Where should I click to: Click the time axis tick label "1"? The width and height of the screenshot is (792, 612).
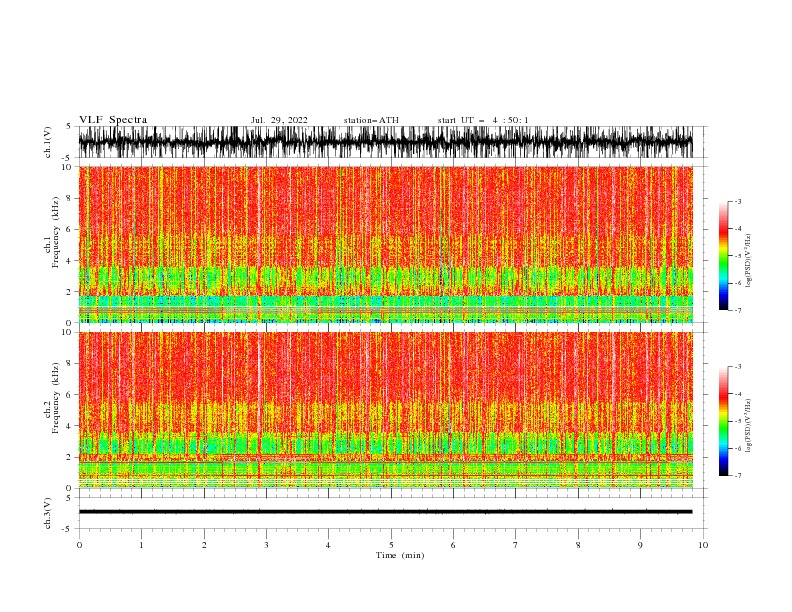coord(141,545)
